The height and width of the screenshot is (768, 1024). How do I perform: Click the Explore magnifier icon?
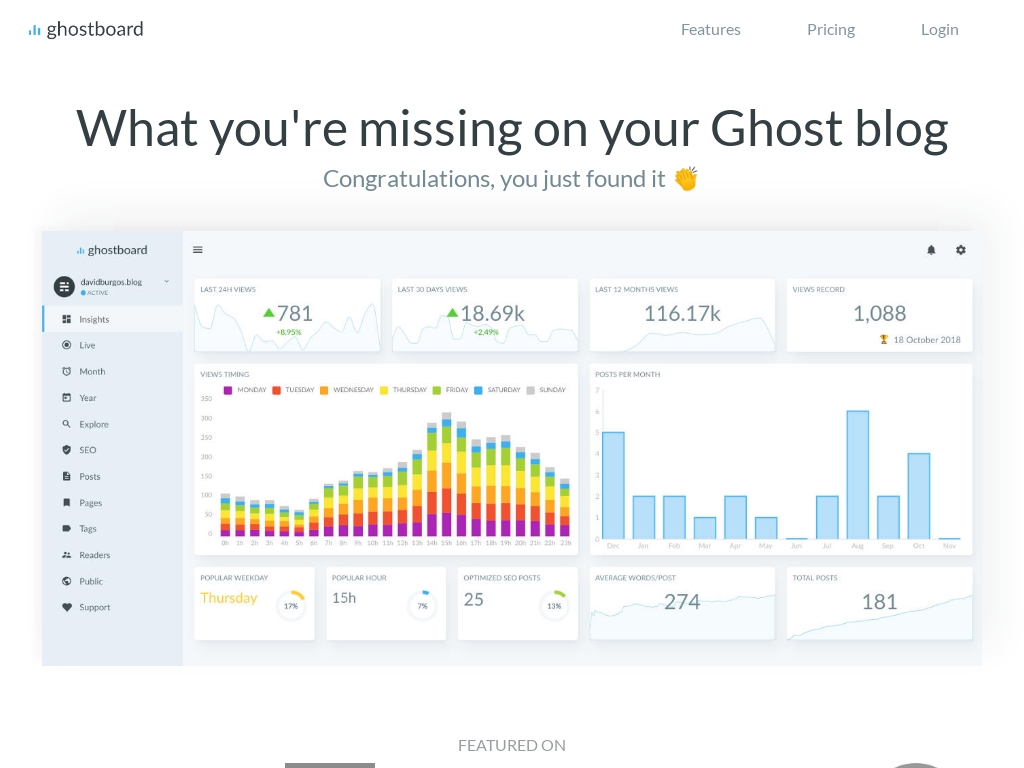[x=67, y=423]
